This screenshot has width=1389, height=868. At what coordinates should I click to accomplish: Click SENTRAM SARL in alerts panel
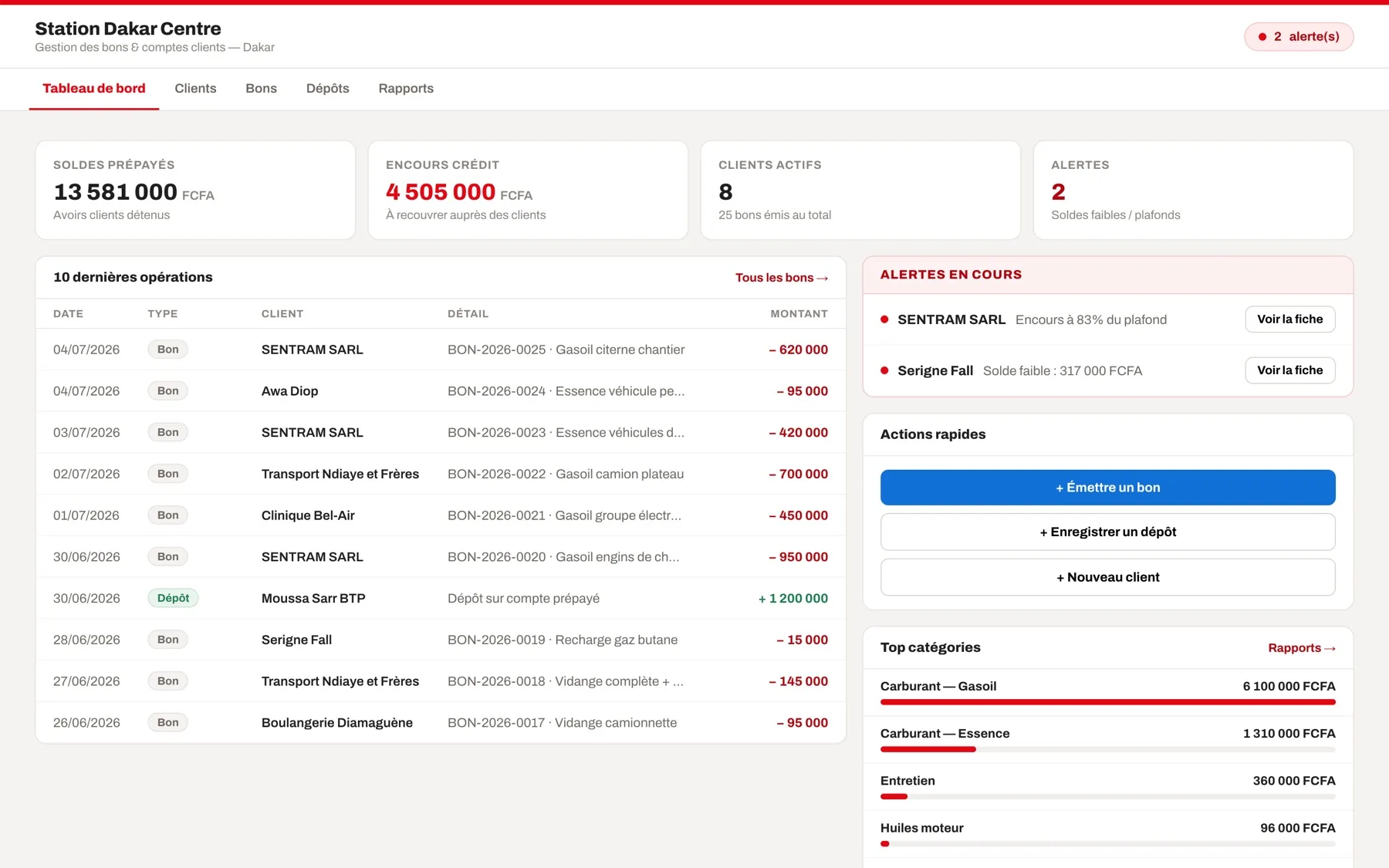tap(951, 319)
